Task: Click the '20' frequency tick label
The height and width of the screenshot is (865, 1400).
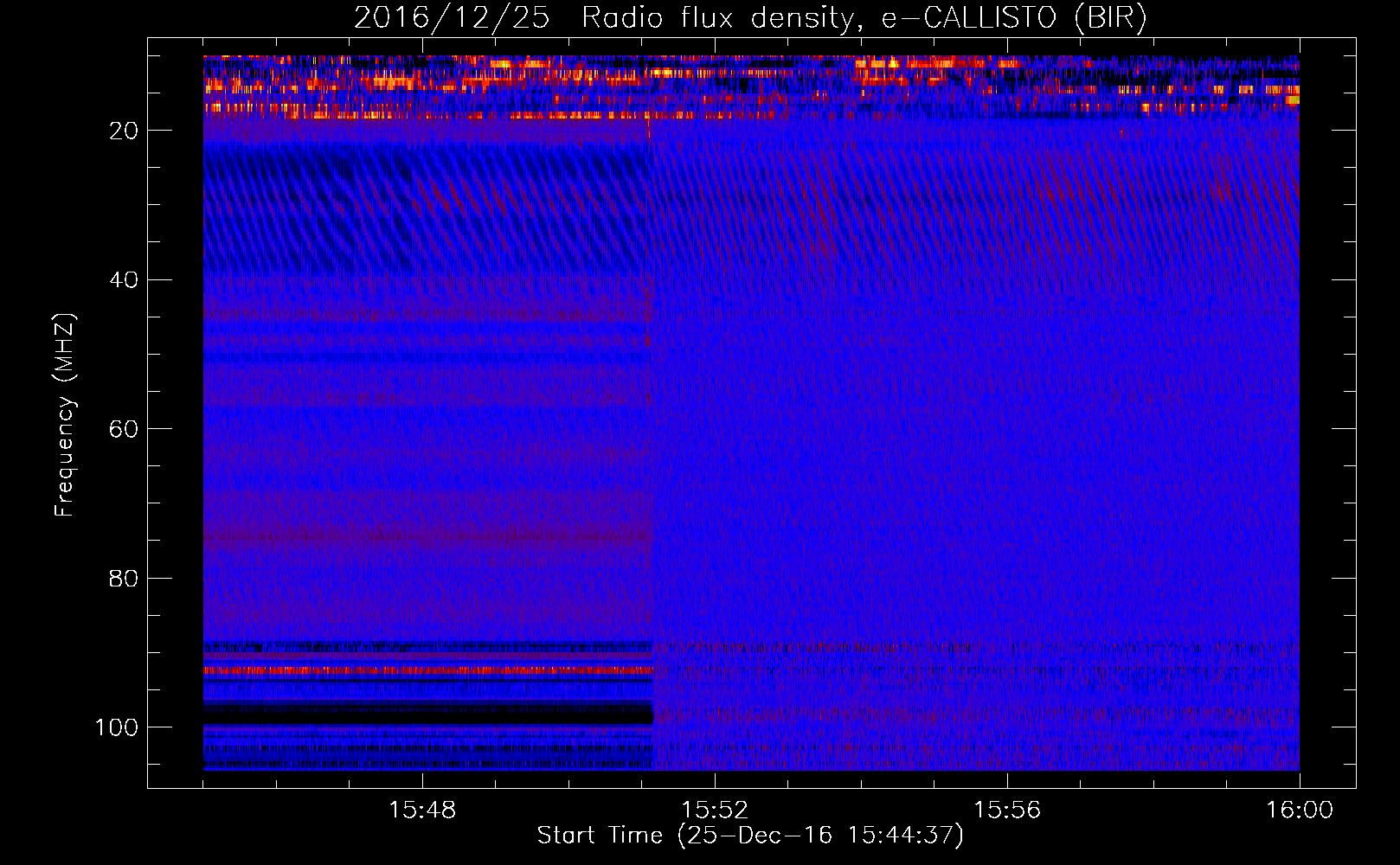Action: pos(124,131)
